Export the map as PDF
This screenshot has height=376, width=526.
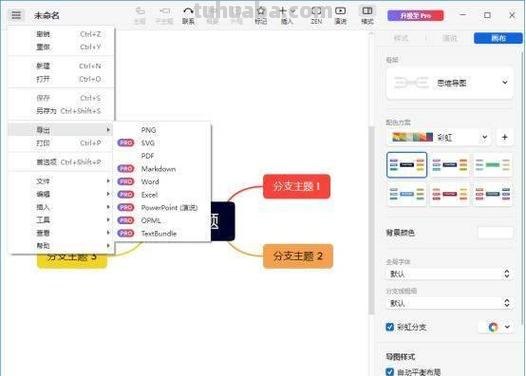pos(162,156)
